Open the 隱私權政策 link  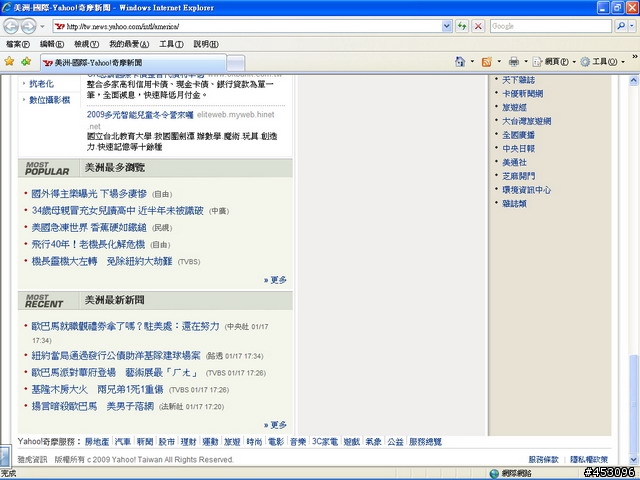[589, 460]
